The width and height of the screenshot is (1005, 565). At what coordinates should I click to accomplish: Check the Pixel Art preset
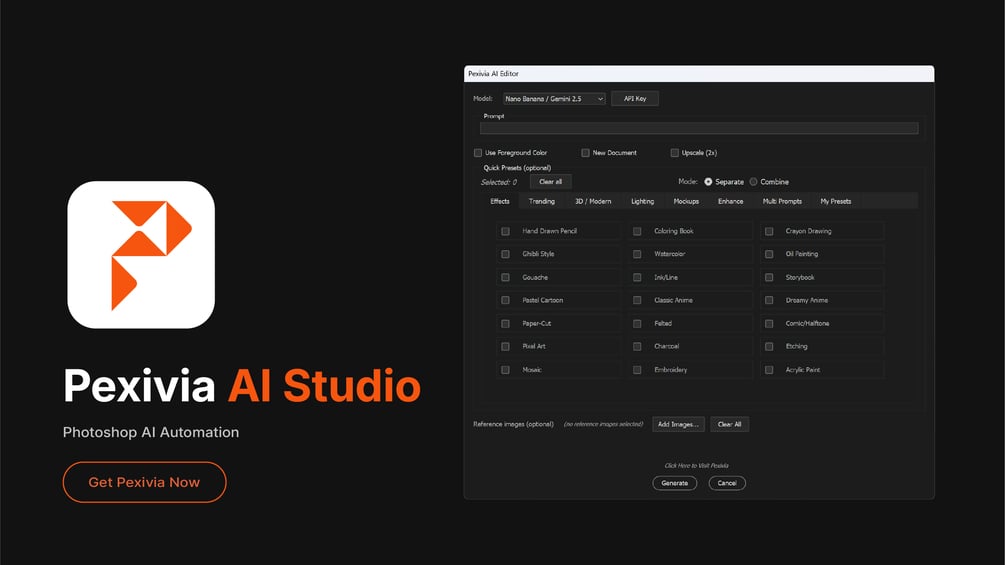click(505, 347)
